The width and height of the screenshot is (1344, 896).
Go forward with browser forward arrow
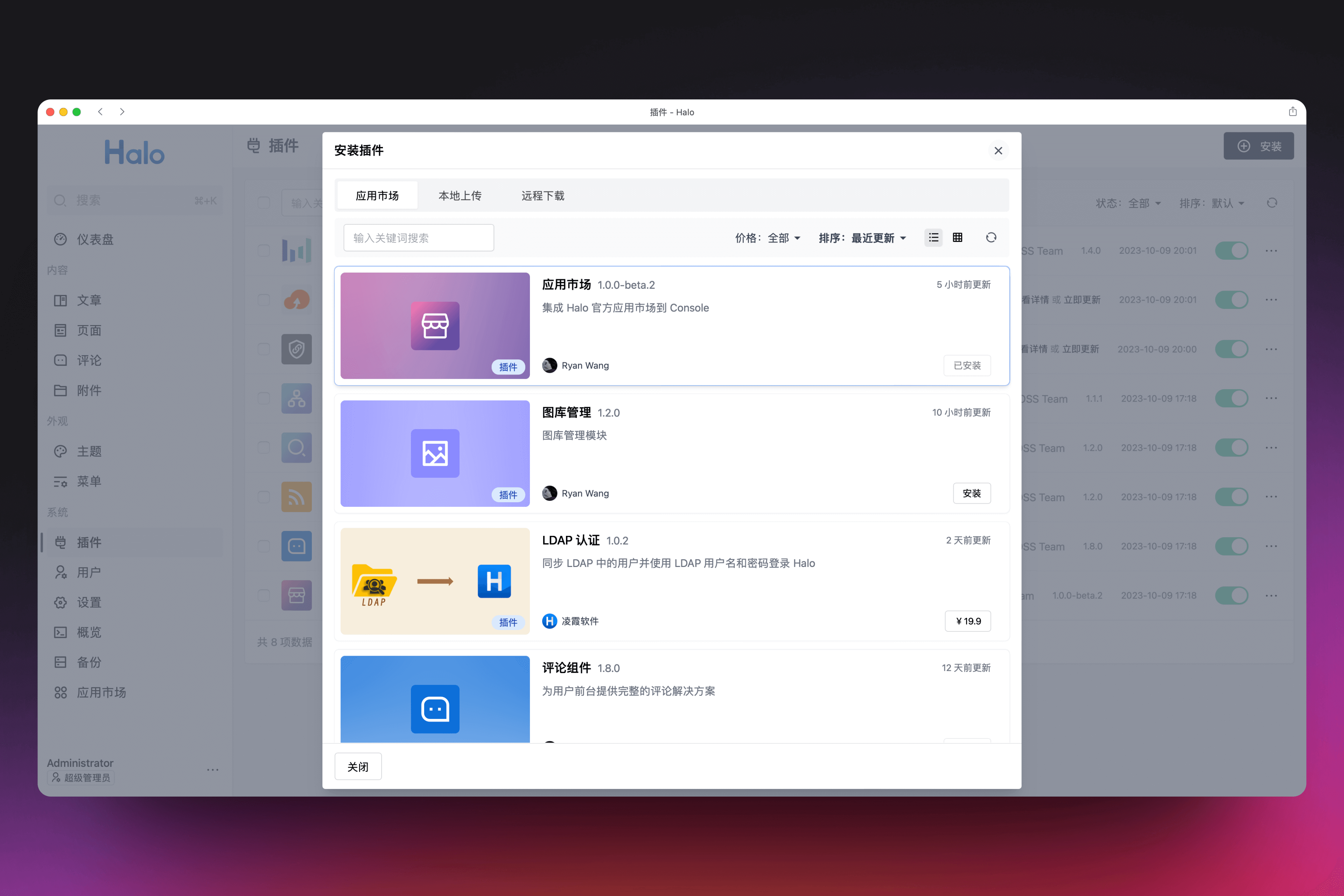click(x=122, y=112)
